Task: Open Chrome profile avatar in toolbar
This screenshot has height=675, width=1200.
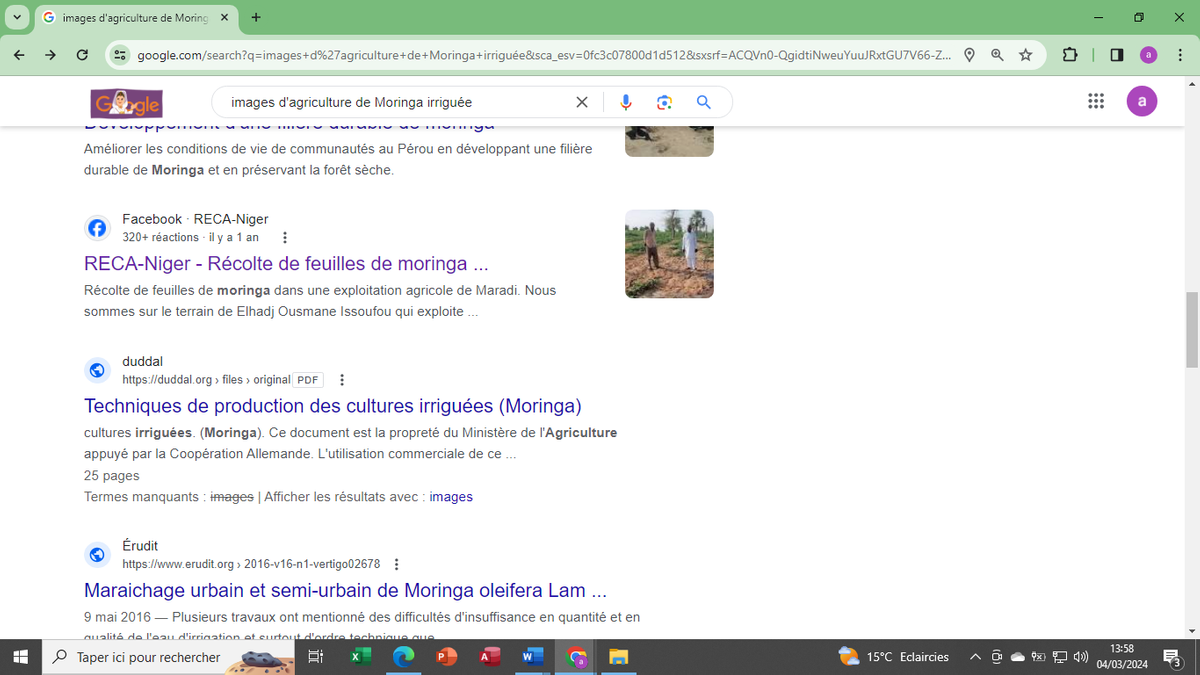Action: (1148, 55)
